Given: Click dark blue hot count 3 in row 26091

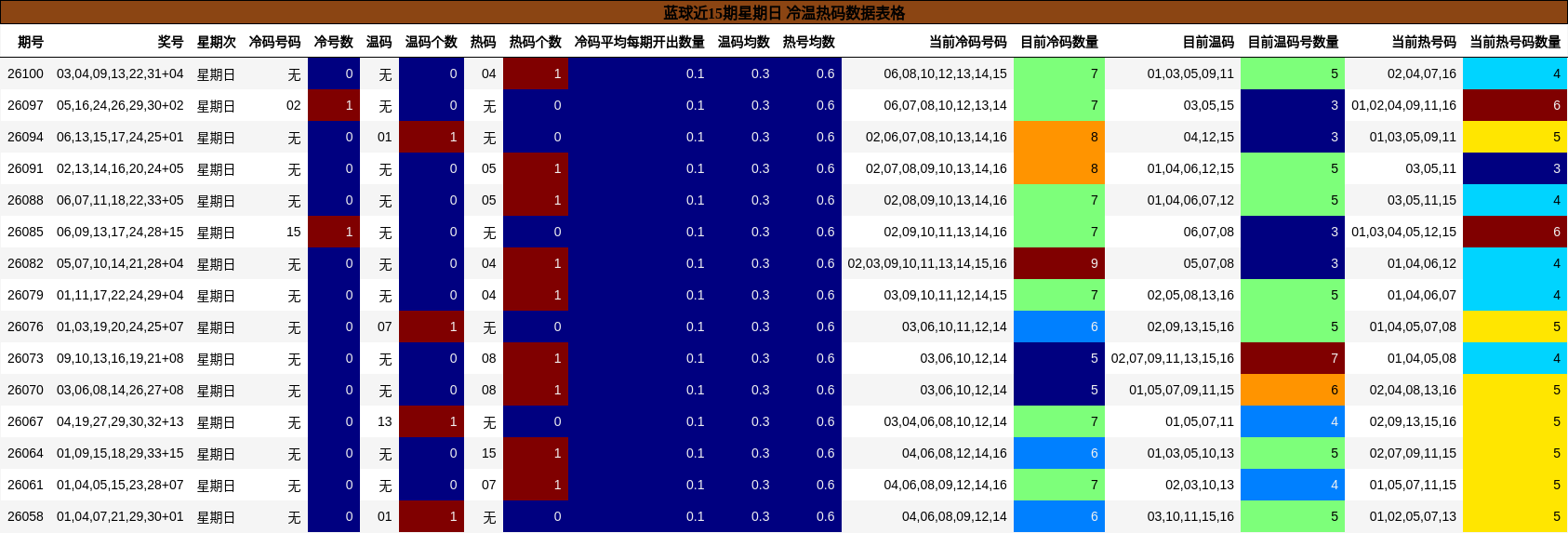Looking at the screenshot, I should point(1515,168).
